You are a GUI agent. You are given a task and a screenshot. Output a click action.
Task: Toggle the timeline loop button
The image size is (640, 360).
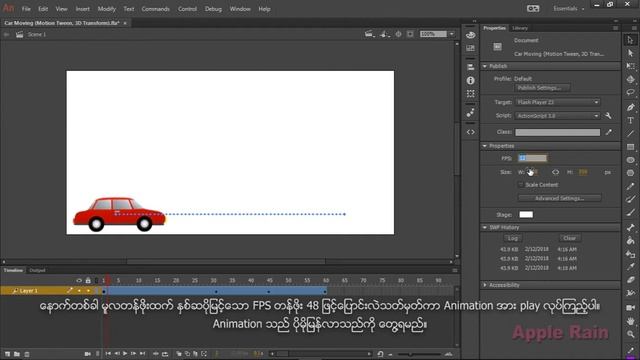[x=165, y=354]
